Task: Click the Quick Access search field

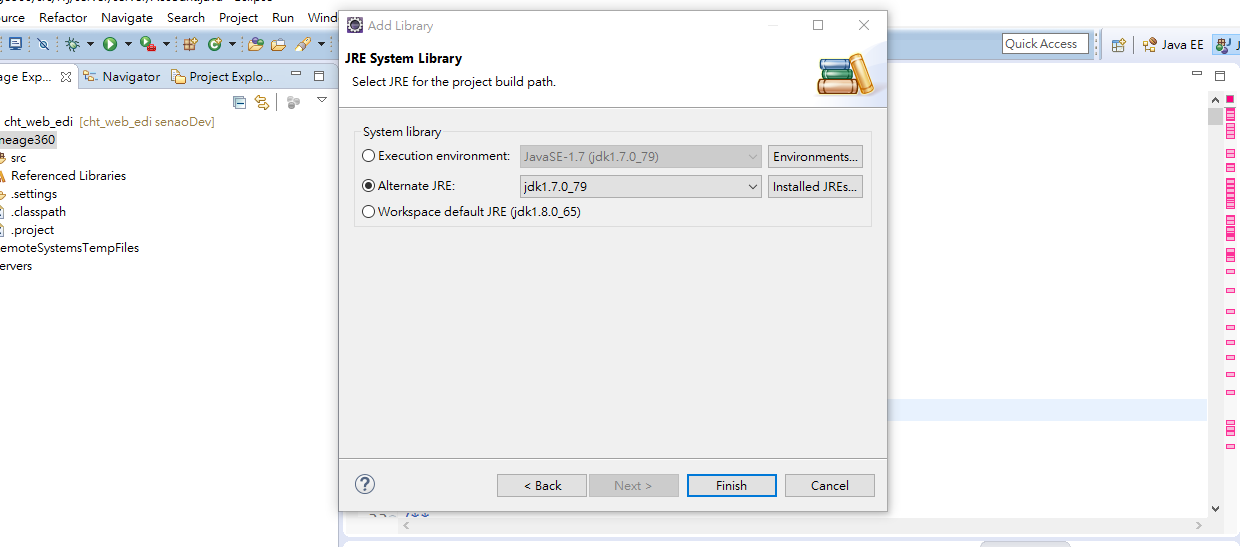Action: pyautogui.click(x=1045, y=44)
